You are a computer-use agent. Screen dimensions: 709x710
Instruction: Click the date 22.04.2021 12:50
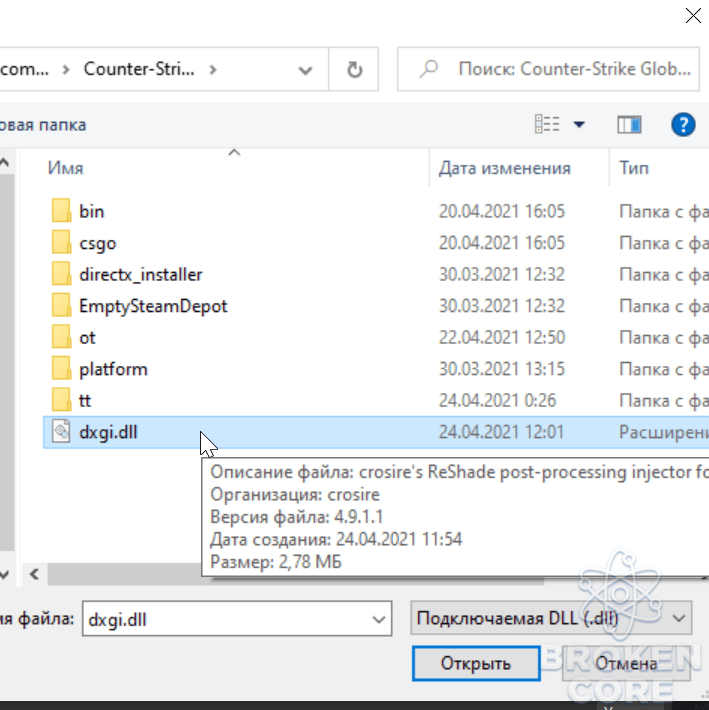pos(502,337)
